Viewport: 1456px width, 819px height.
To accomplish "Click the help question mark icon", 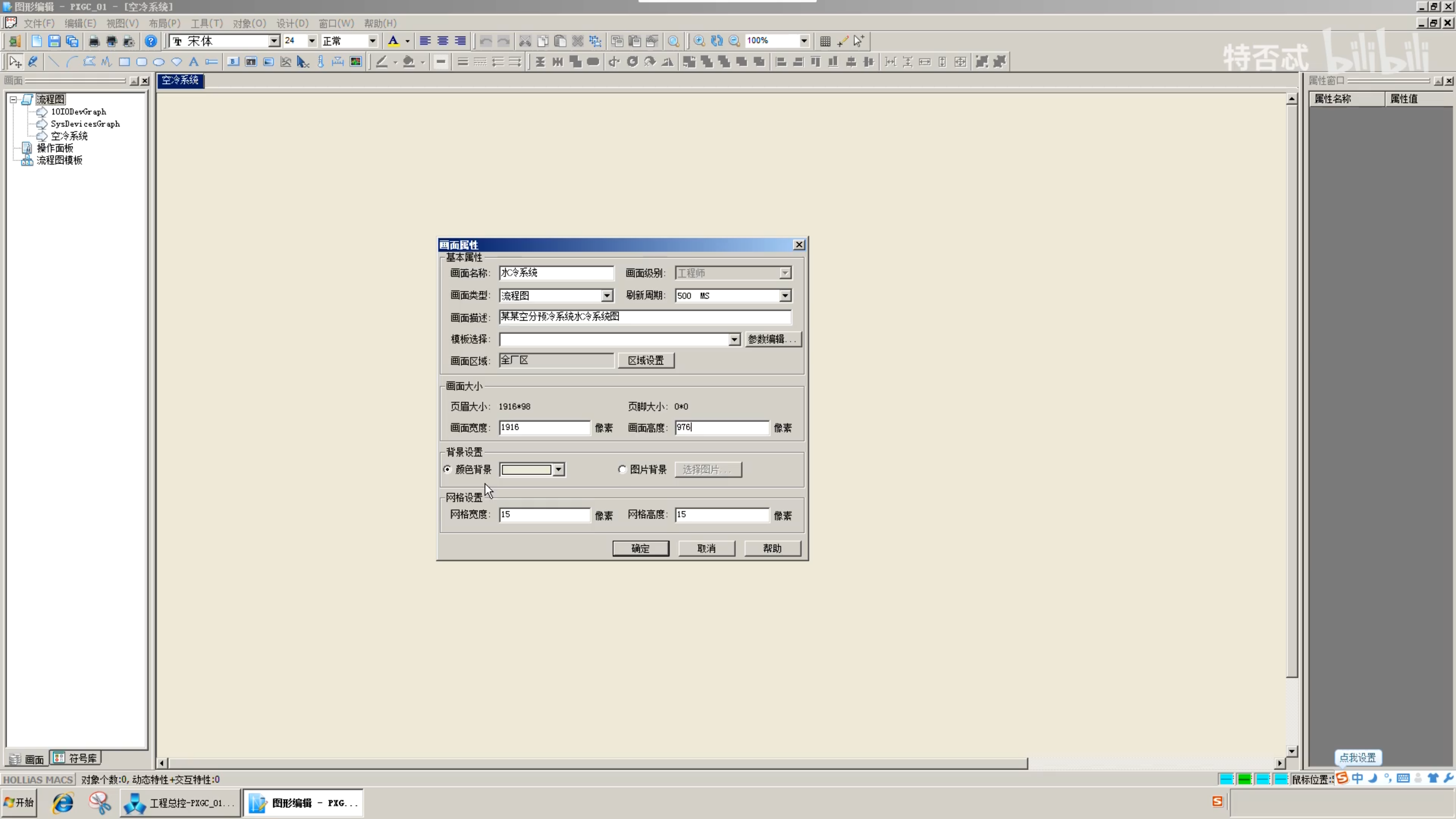I will click(x=151, y=41).
